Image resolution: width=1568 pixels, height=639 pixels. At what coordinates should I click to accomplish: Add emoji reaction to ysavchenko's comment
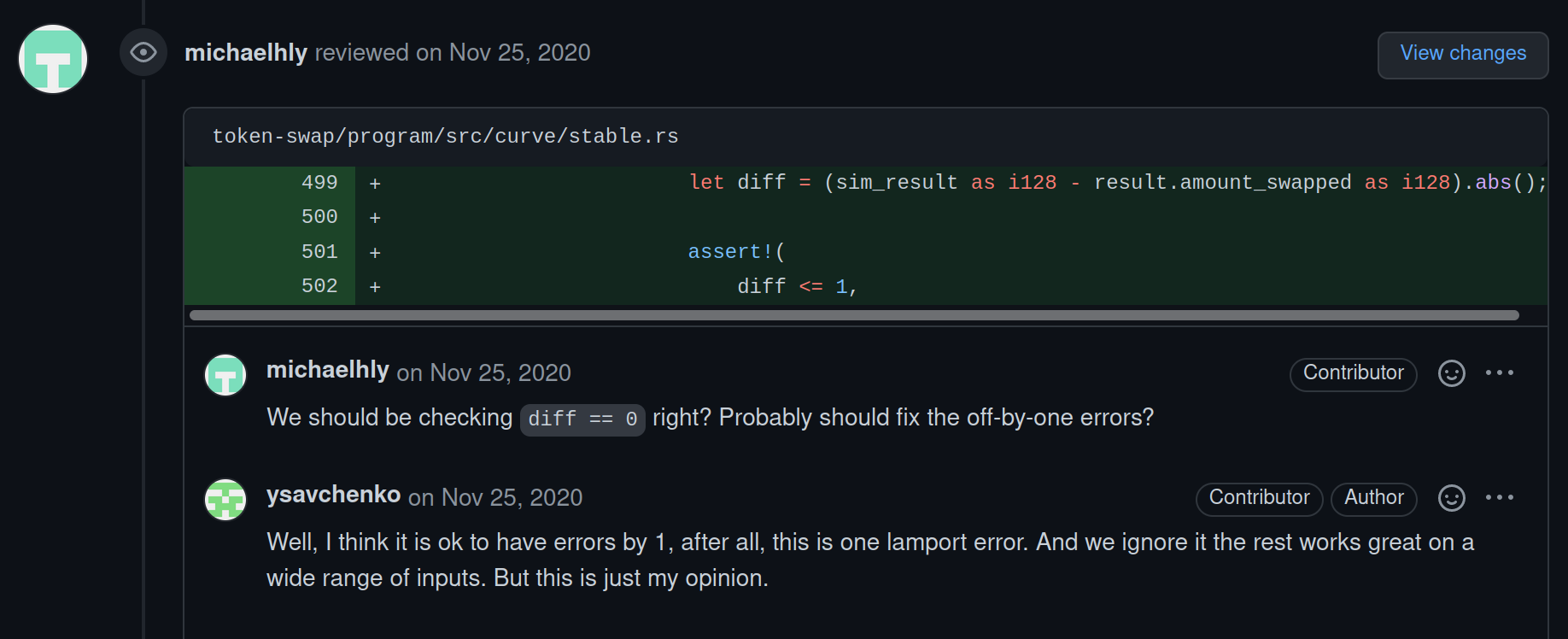[1451, 498]
